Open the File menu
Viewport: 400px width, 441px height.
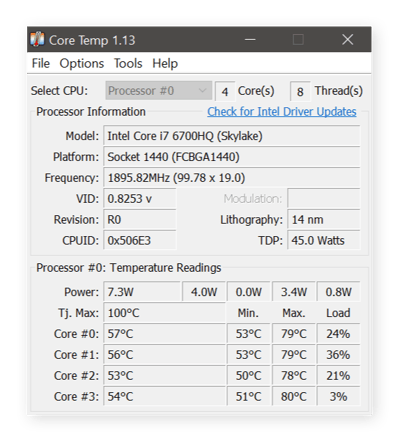41,63
